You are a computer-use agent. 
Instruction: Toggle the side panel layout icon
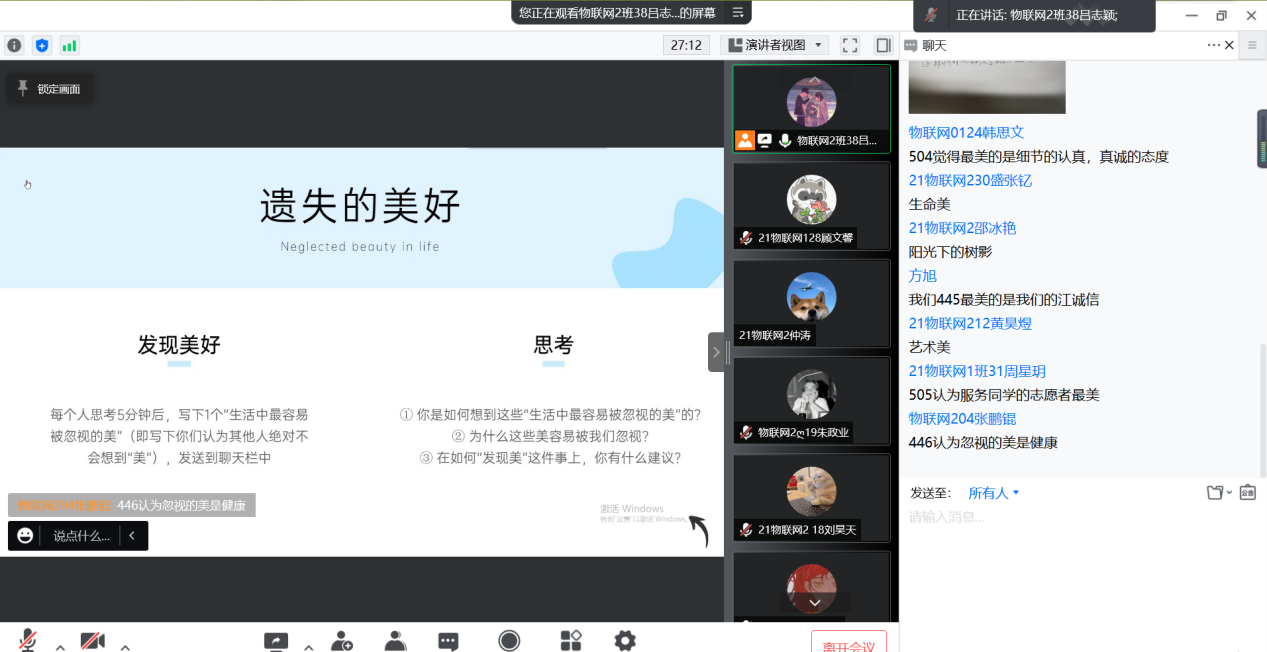883,45
